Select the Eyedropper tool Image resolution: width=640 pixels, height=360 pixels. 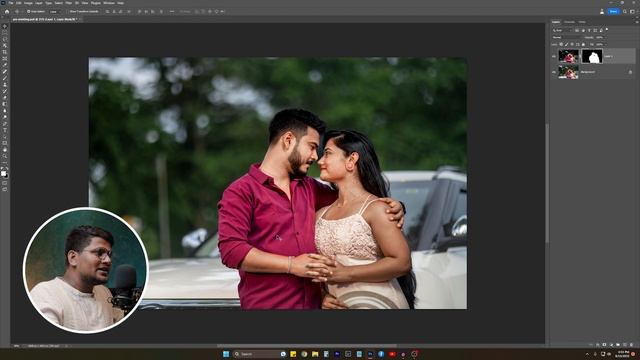(x=5, y=64)
